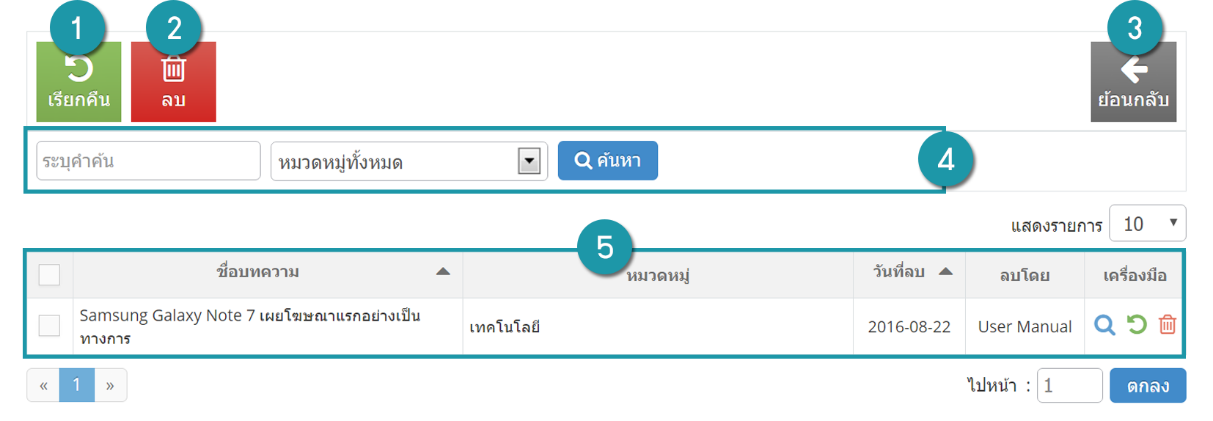The height and width of the screenshot is (421, 1213).
Task: Sort by deleted date (วันที่ลบ) arrow
Action: coord(945,272)
